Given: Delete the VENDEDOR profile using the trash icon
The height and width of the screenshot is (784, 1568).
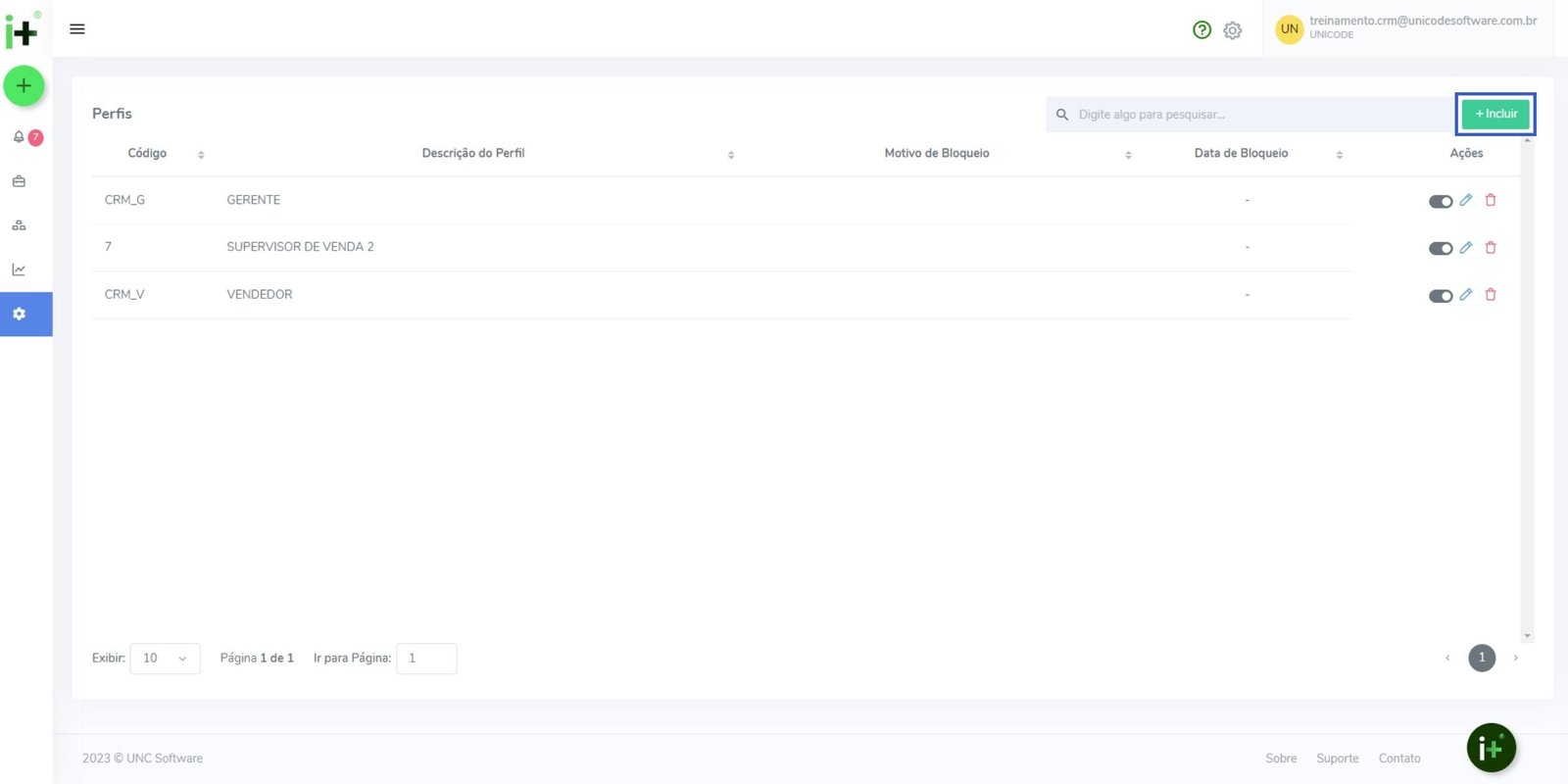Looking at the screenshot, I should (1491, 295).
